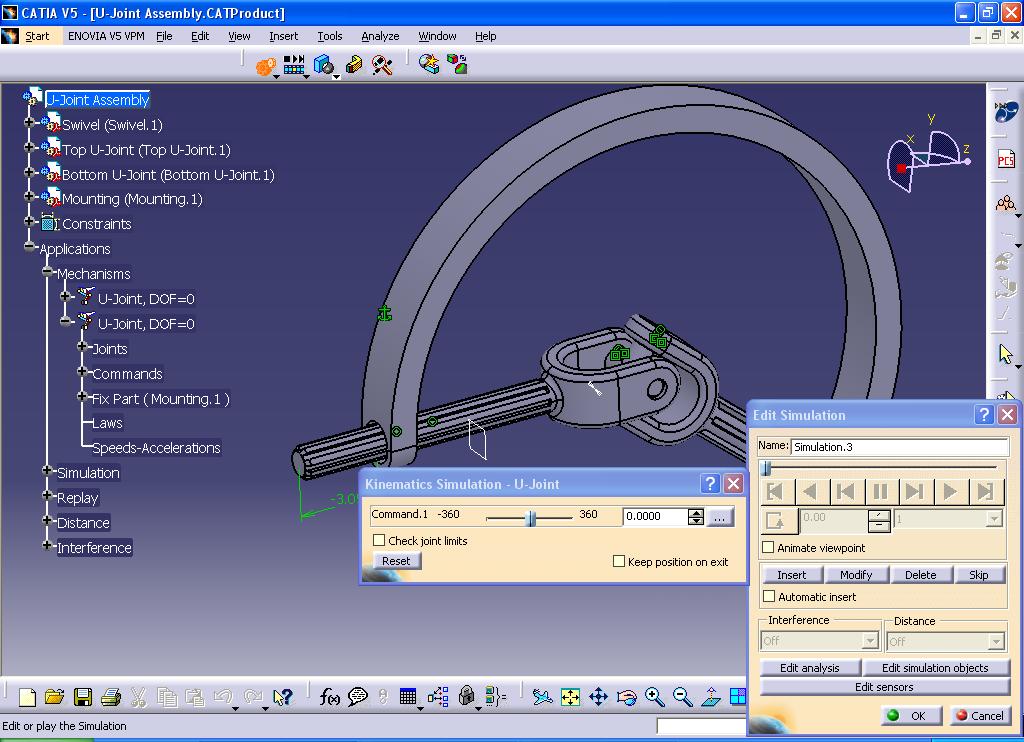Click the Reset button in Kinematics Simulation
1024x742 pixels.
[396, 561]
